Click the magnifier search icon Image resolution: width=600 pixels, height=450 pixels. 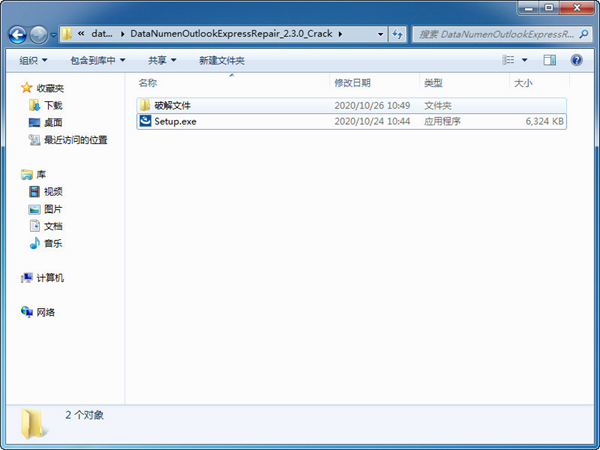click(x=584, y=34)
